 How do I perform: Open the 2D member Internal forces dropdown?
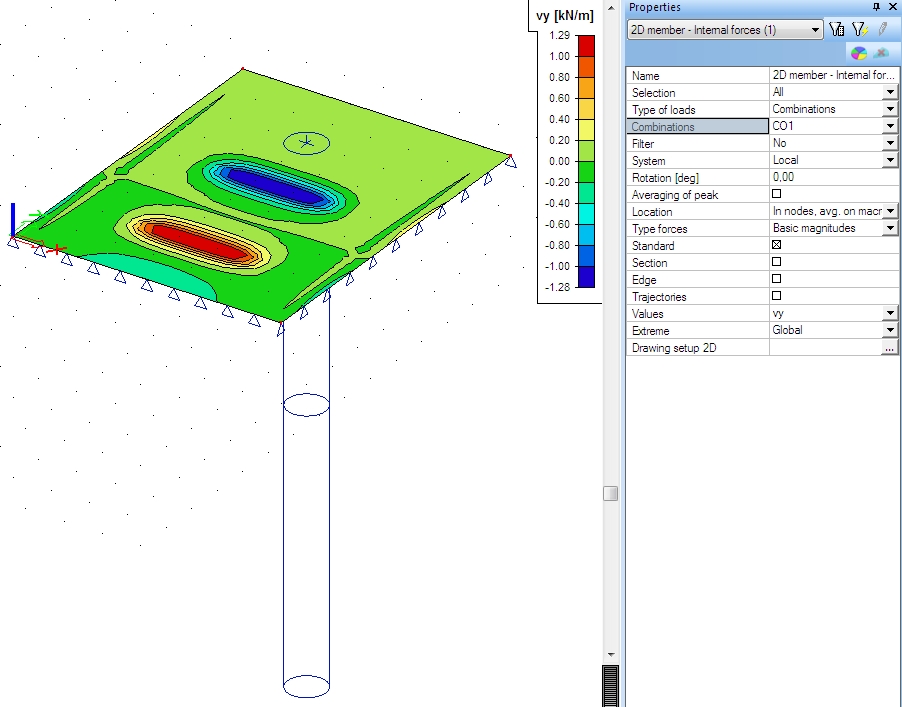pyautogui.click(x=816, y=30)
